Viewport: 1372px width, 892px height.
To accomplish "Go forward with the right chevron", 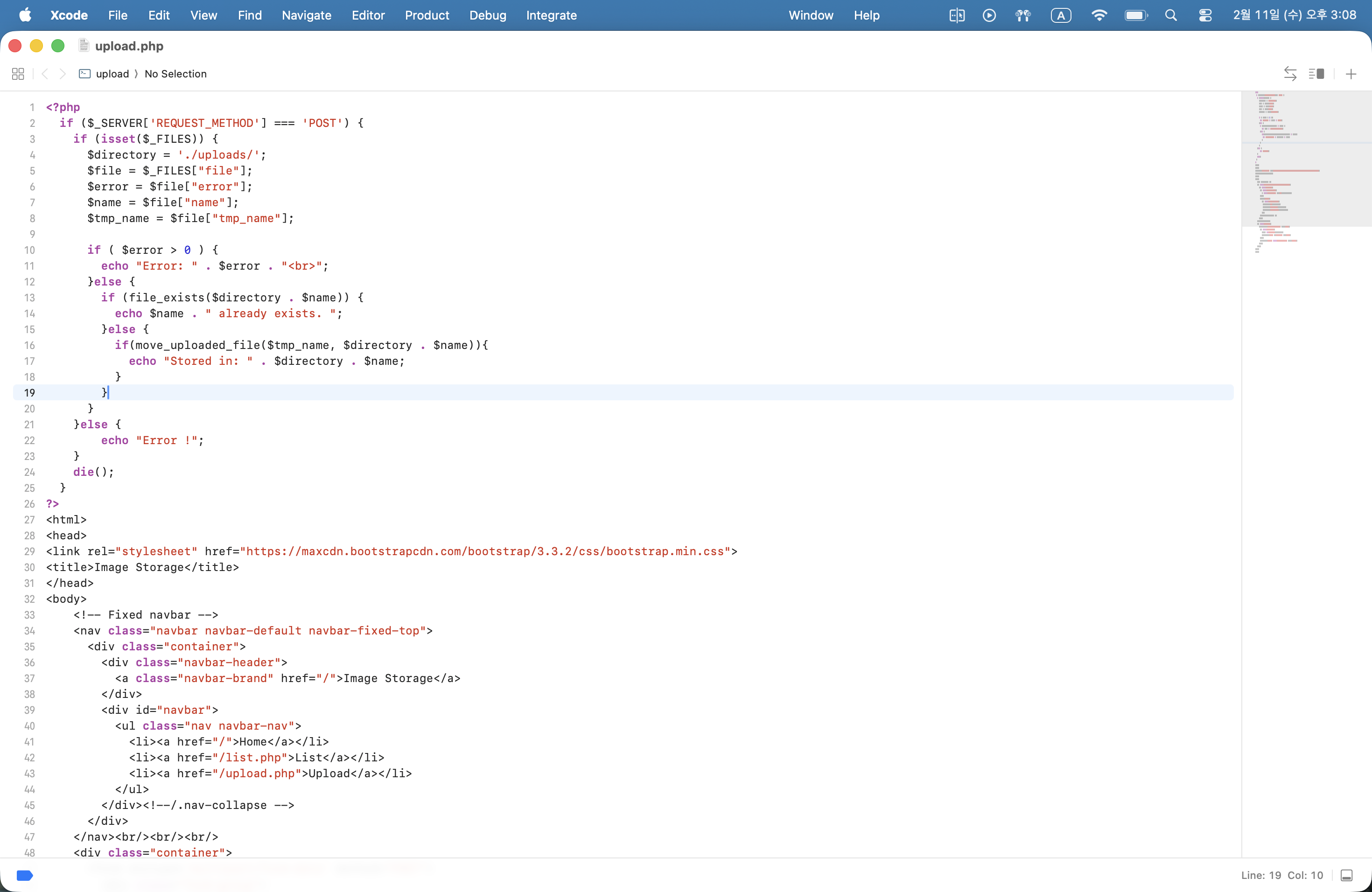I will pos(63,74).
